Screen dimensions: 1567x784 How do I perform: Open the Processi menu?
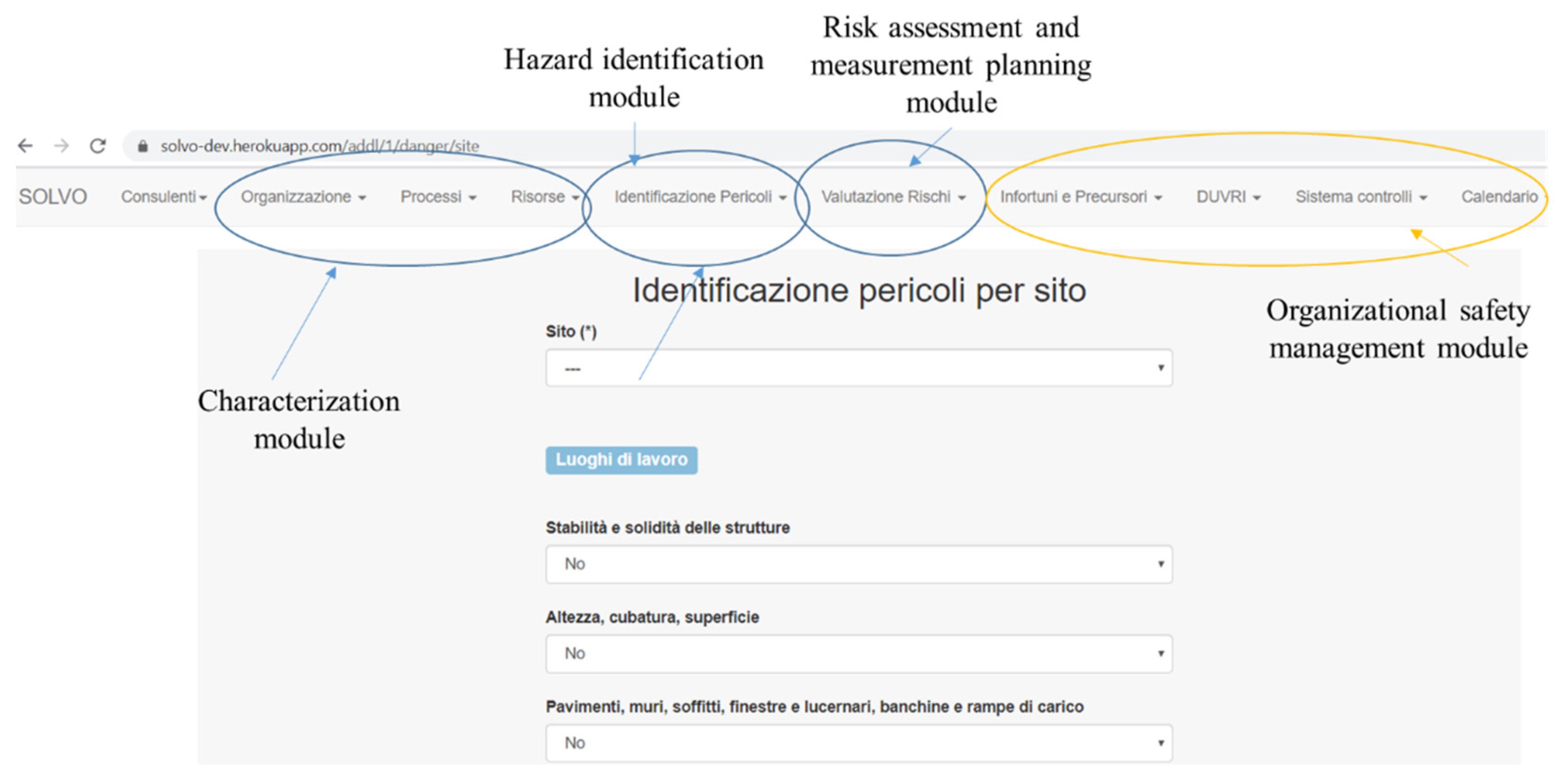[438, 197]
